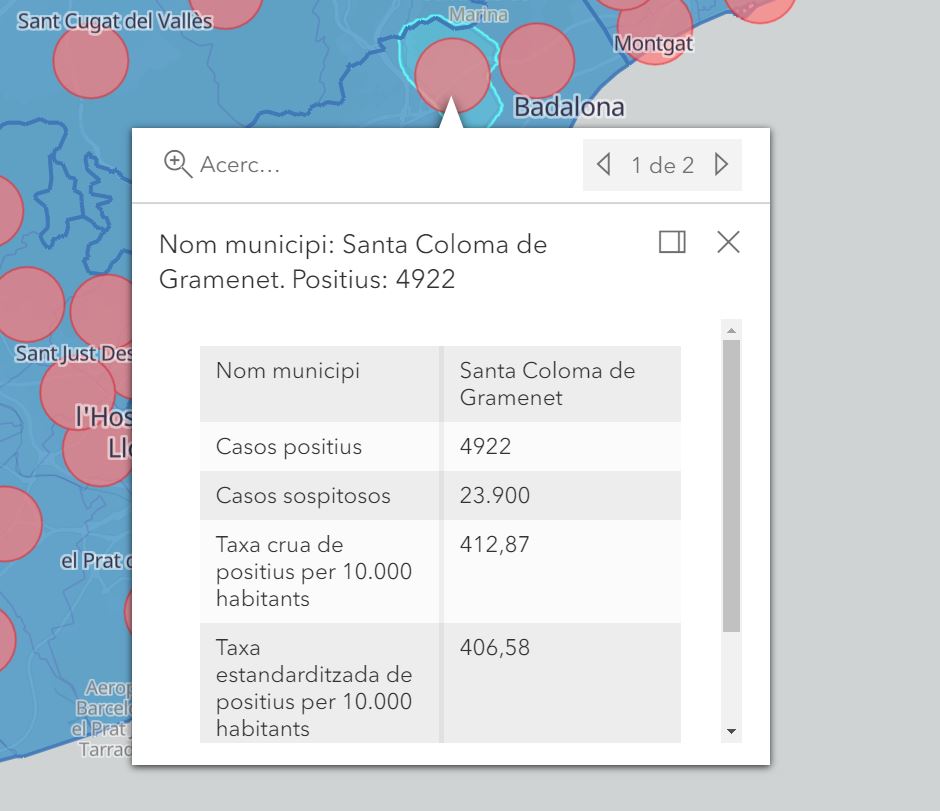This screenshot has height=811, width=940.
Task: Go to previous feature with left arrow
Action: (x=603, y=165)
